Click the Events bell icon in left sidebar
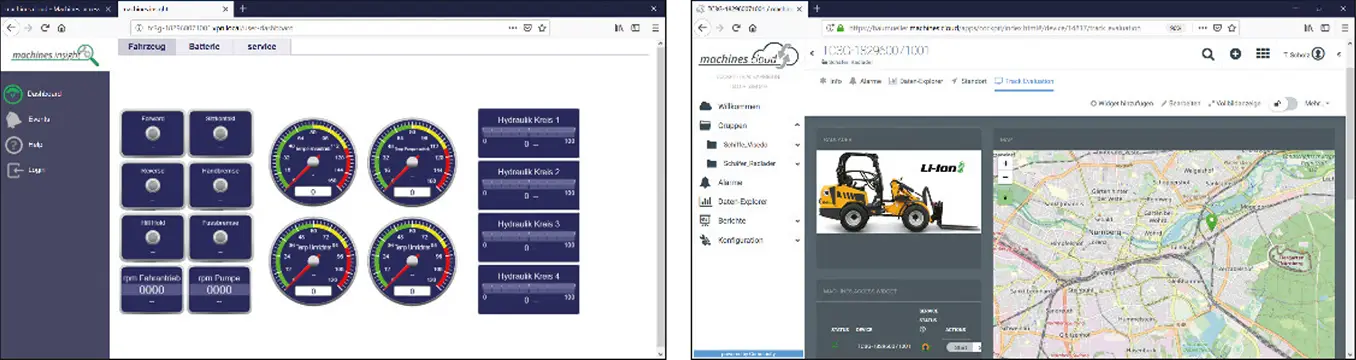The width and height of the screenshot is (1356, 360). [13, 119]
